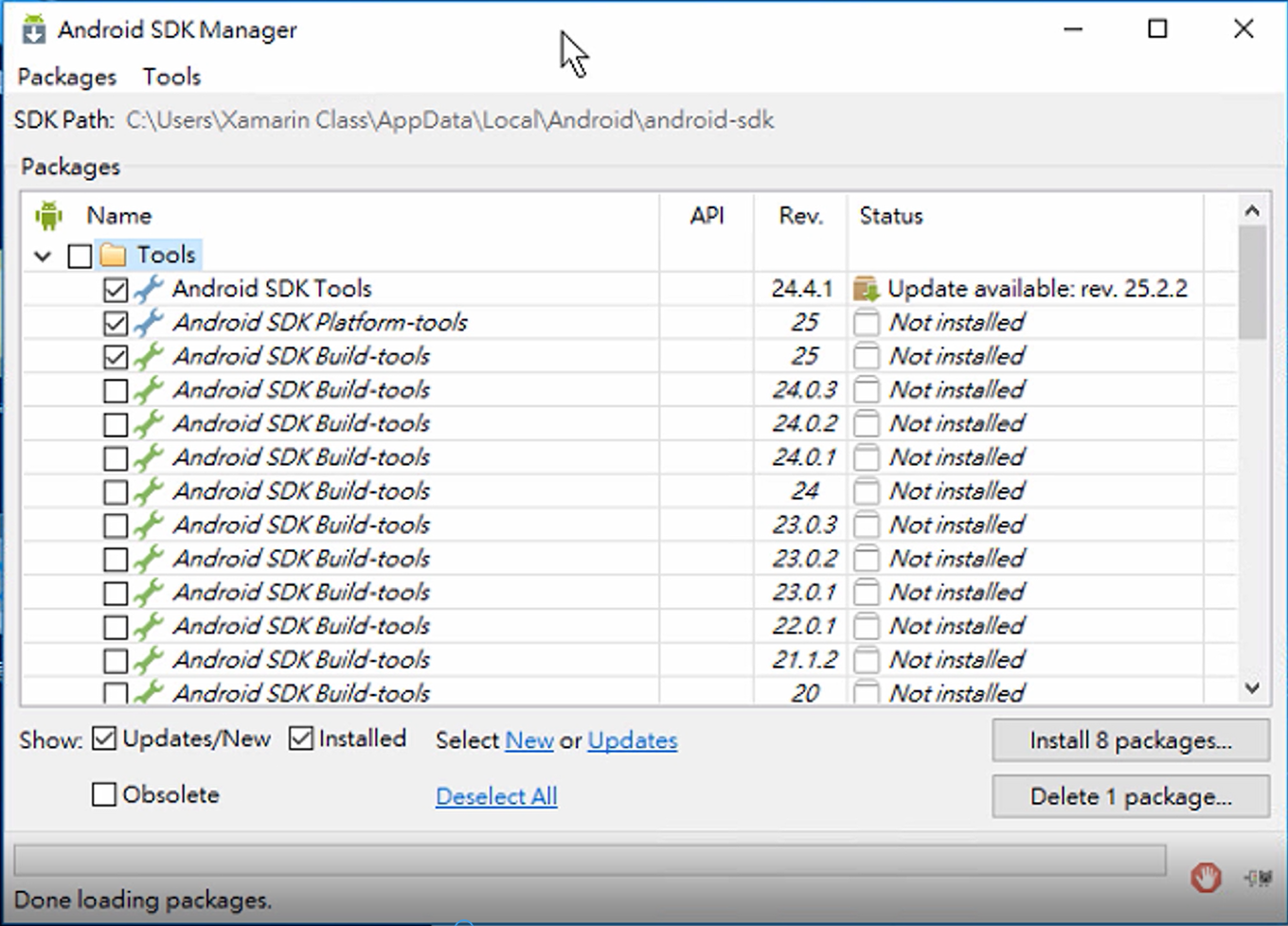Click the Android SDK Manager title bar icon

click(34, 29)
